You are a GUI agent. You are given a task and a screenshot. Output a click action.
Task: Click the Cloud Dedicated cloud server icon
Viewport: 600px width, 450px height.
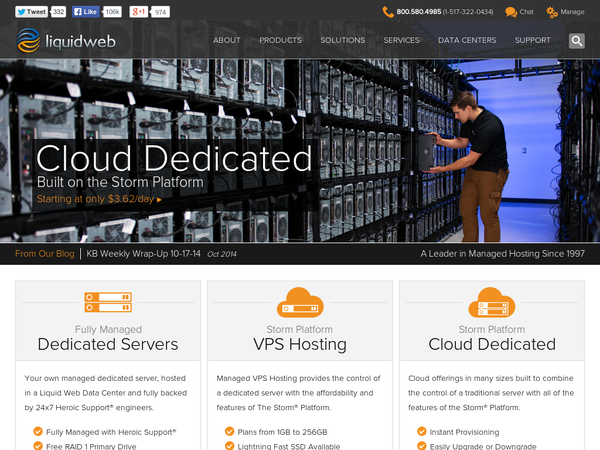492,302
